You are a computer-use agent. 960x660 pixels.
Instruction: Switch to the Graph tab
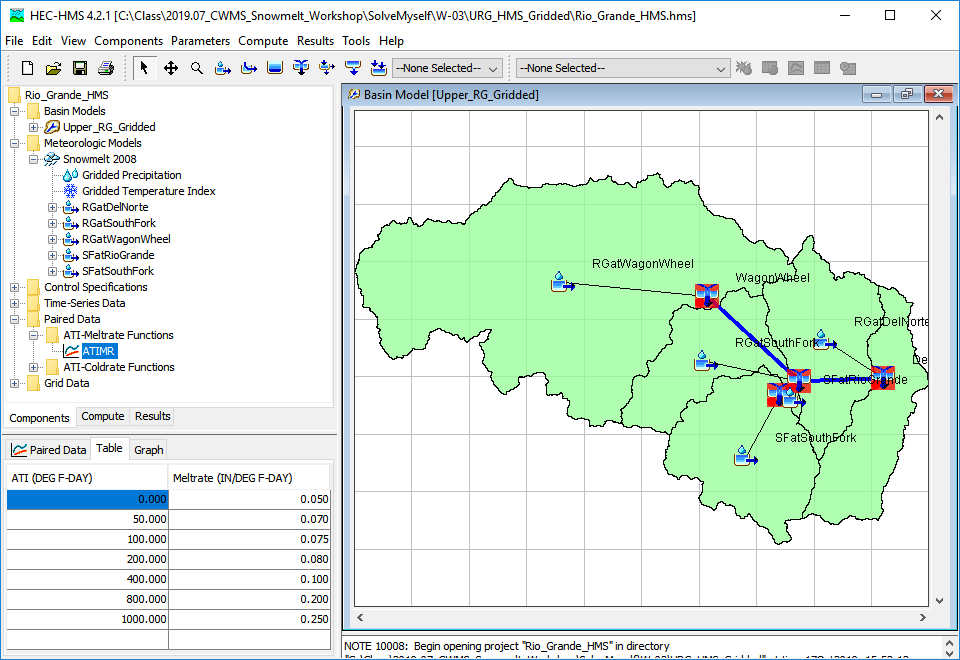coord(149,450)
